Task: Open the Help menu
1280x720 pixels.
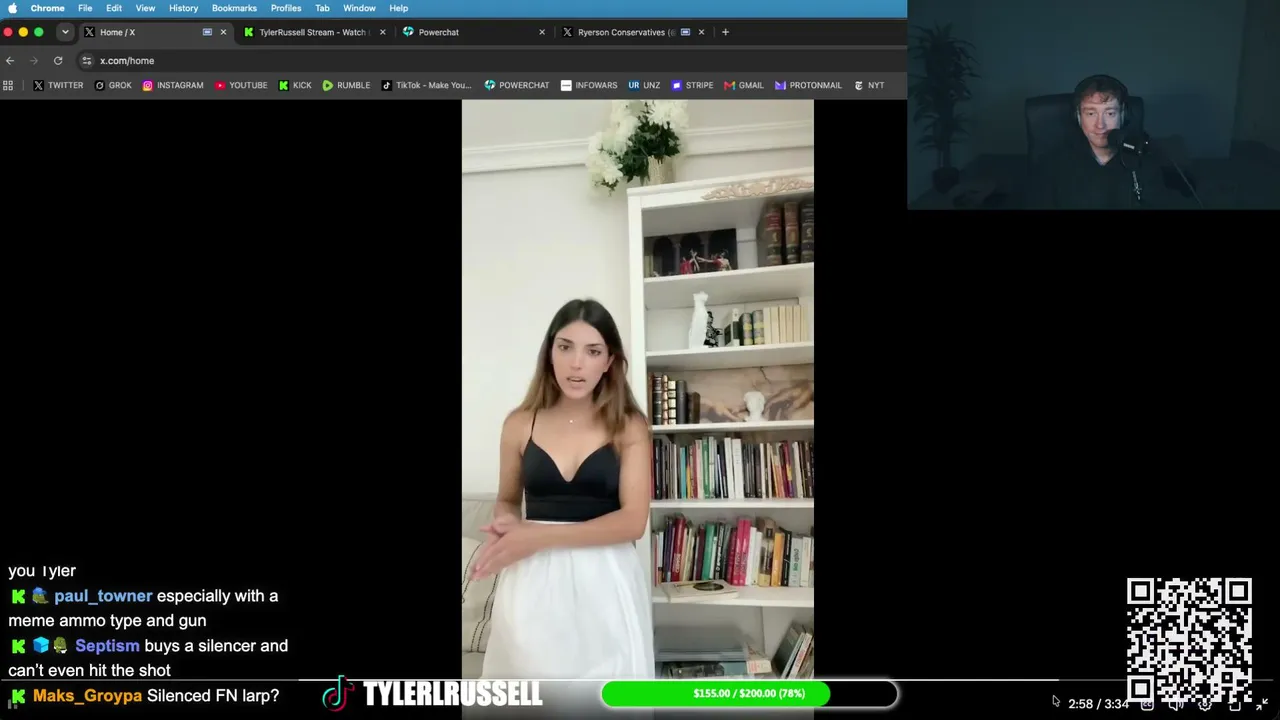Action: [x=399, y=8]
